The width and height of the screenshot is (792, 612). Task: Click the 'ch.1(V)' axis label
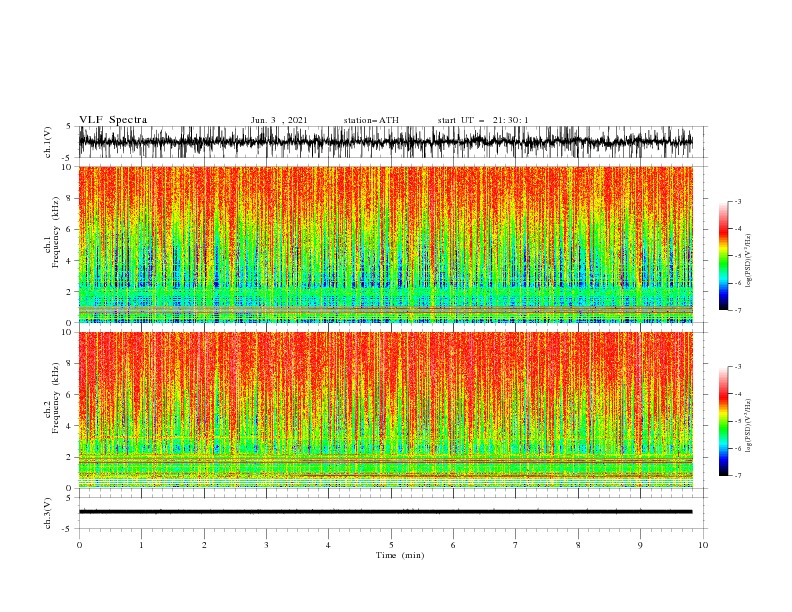click(48, 142)
